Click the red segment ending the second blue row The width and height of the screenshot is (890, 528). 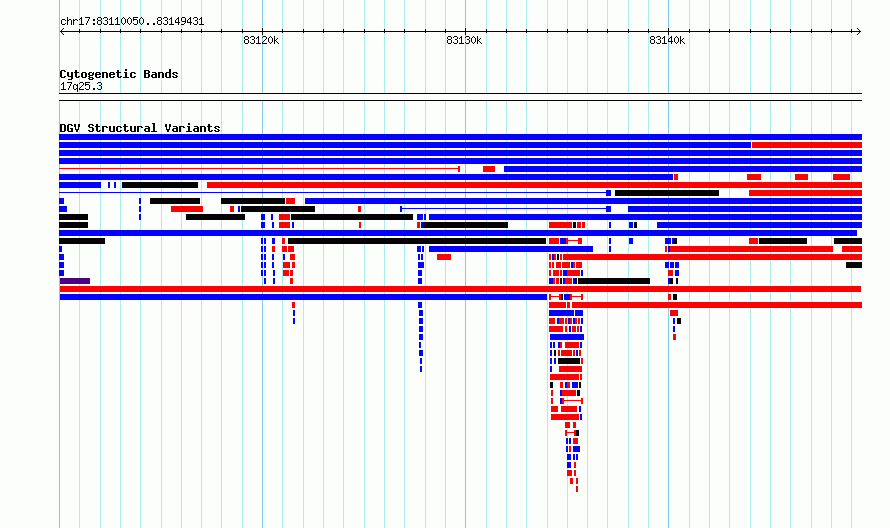(x=807, y=145)
